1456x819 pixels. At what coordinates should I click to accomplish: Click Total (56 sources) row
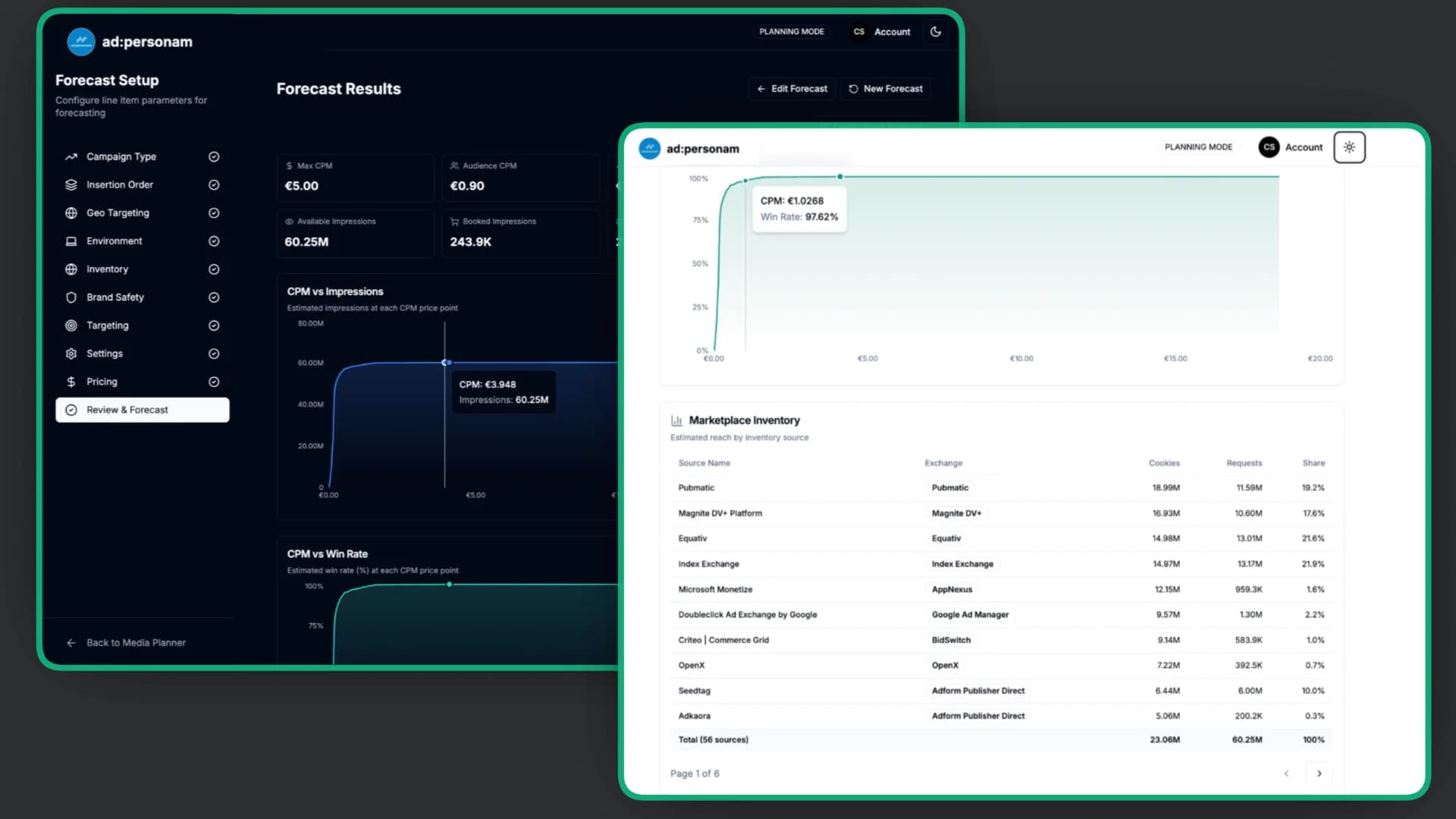1001,739
